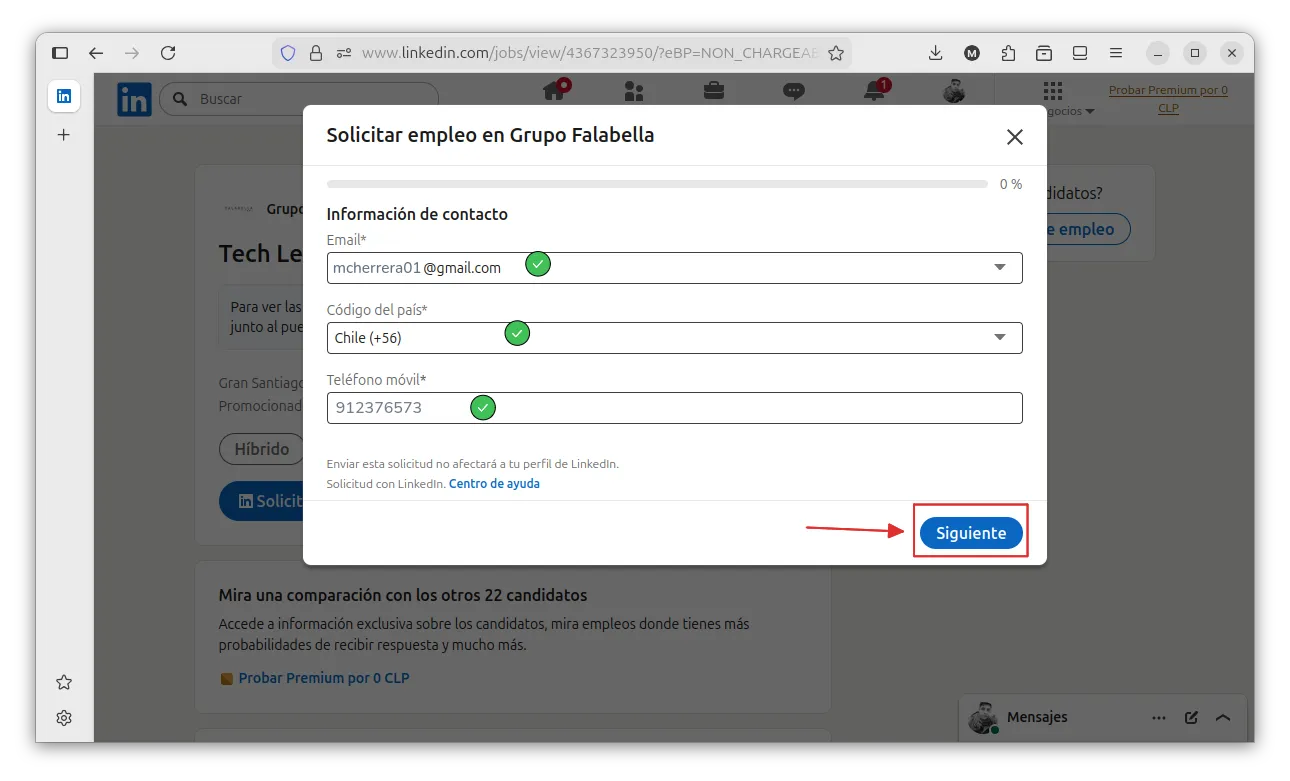
Task: Open the Mensajes chat bubble icon
Action: point(793,91)
